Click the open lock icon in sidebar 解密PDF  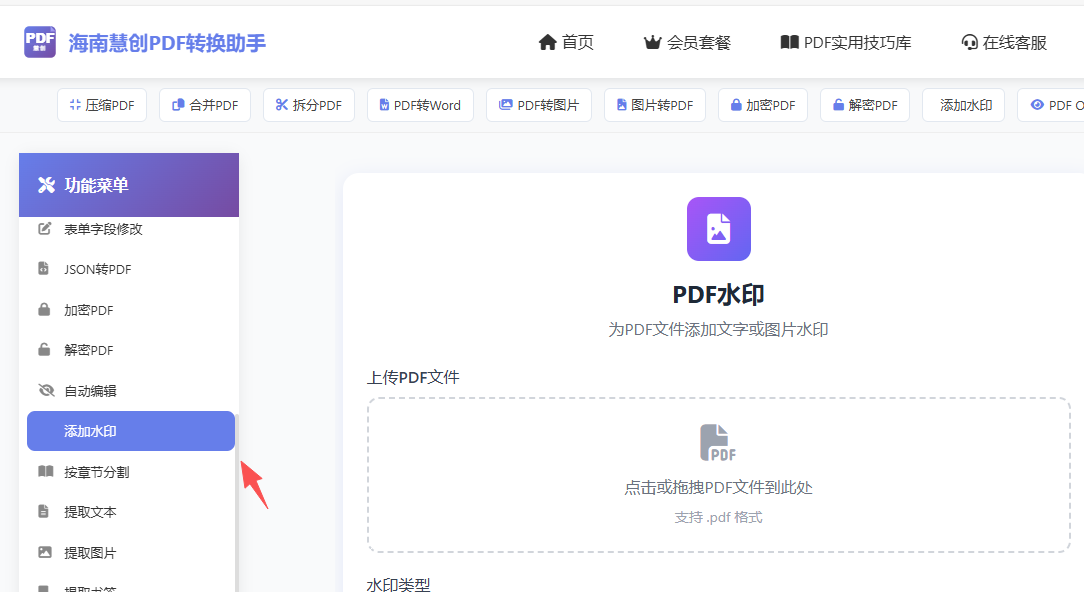(x=44, y=349)
